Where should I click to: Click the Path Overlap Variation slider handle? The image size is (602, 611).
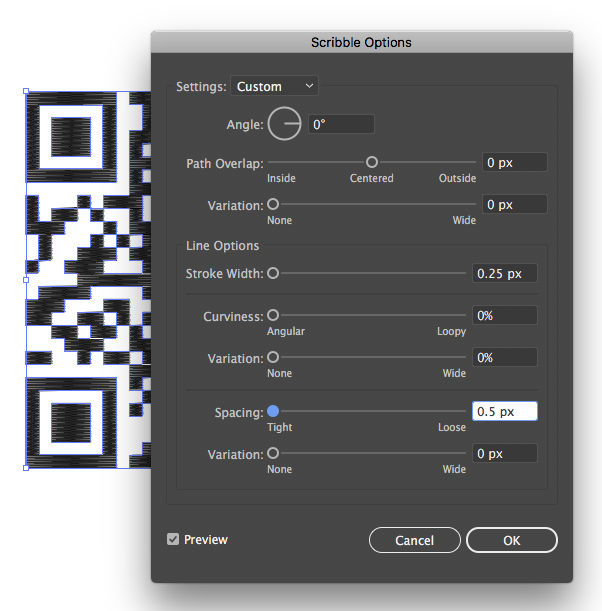pyautogui.click(x=273, y=204)
